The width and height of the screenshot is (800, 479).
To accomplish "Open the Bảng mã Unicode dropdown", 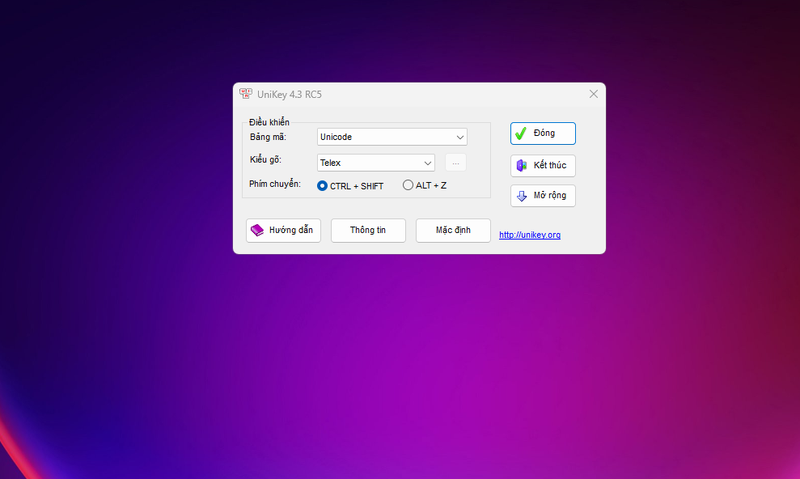I will click(392, 137).
